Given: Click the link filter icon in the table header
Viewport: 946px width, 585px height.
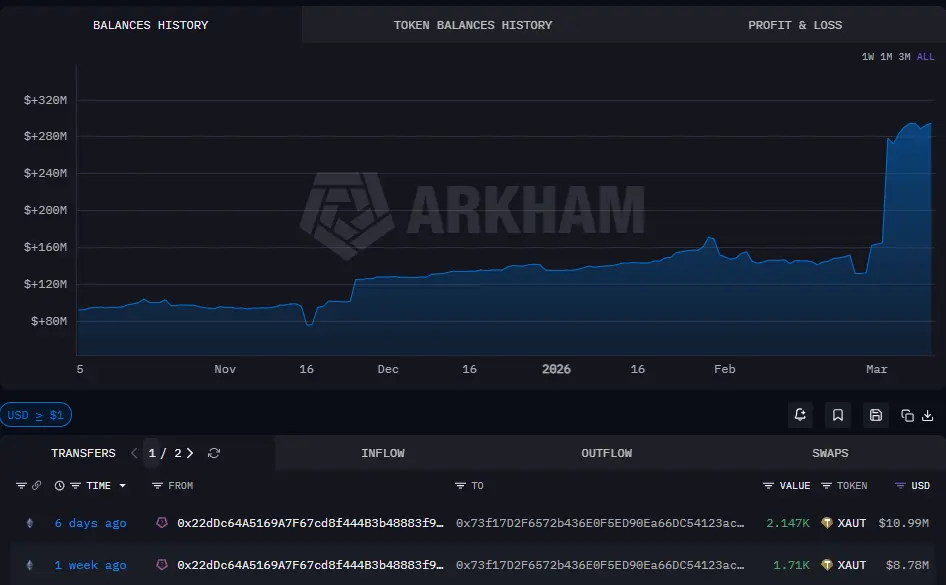Looking at the screenshot, I should [x=37, y=485].
